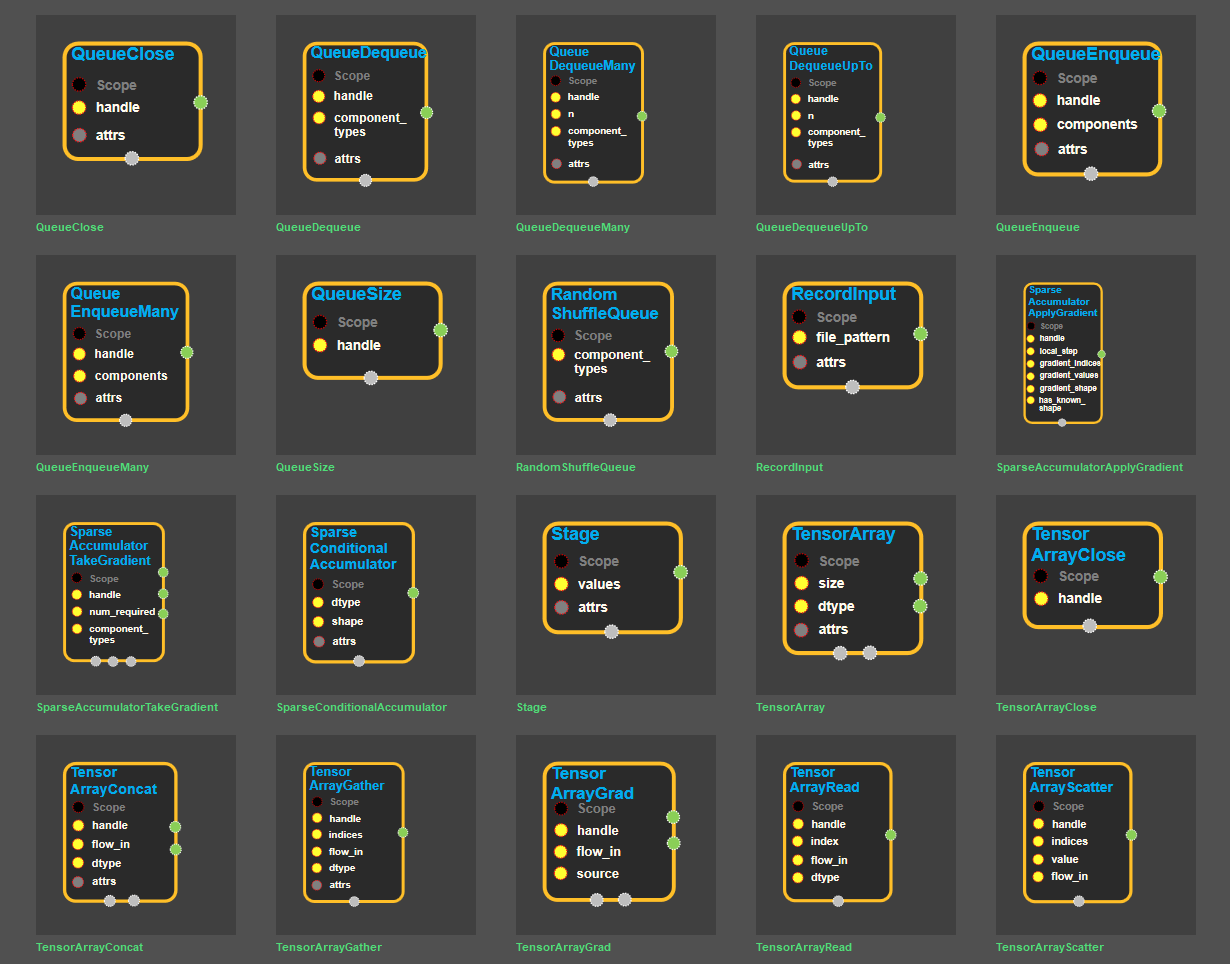Screen dimensions: 1230x964
Task: Click the handle input pin on QueueClose node
Action: pos(80,107)
